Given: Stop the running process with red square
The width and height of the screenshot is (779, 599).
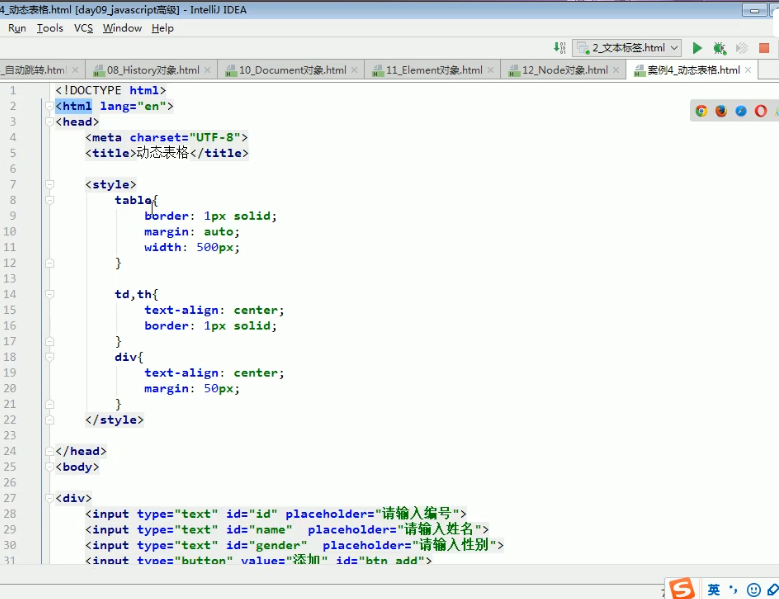Looking at the screenshot, I should 764,48.
